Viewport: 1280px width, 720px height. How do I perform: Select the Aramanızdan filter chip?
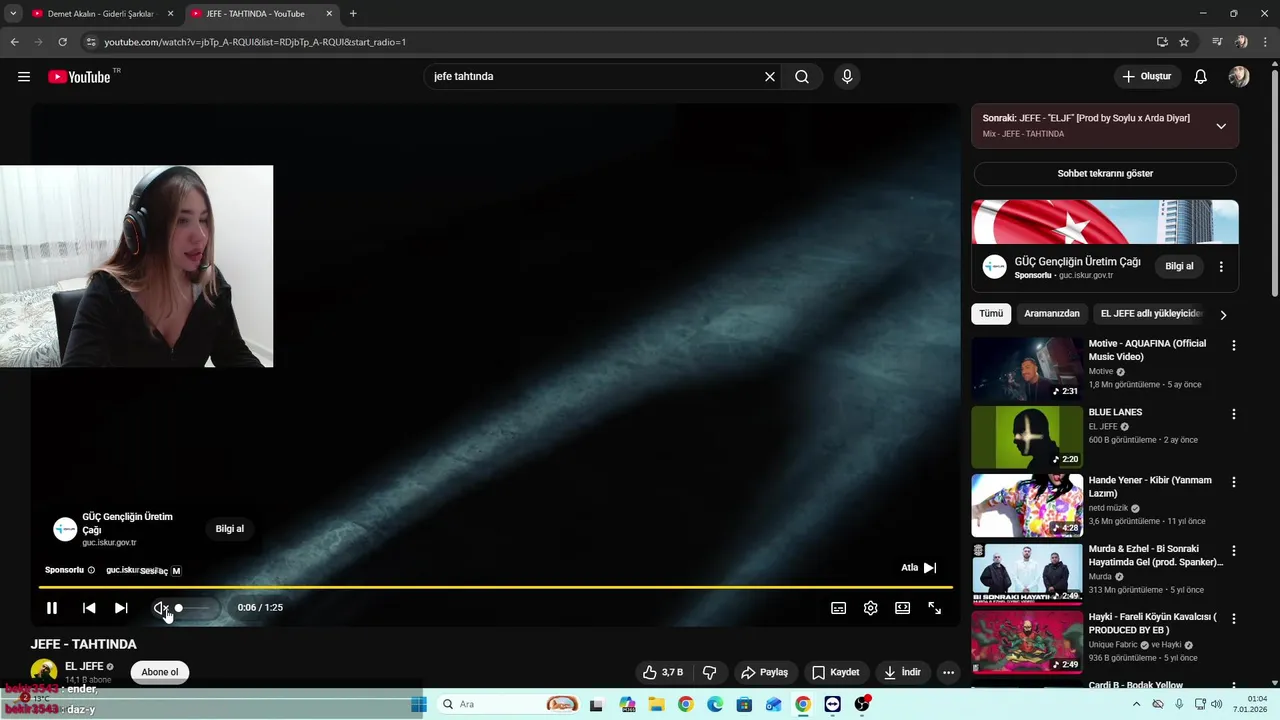click(x=1052, y=314)
